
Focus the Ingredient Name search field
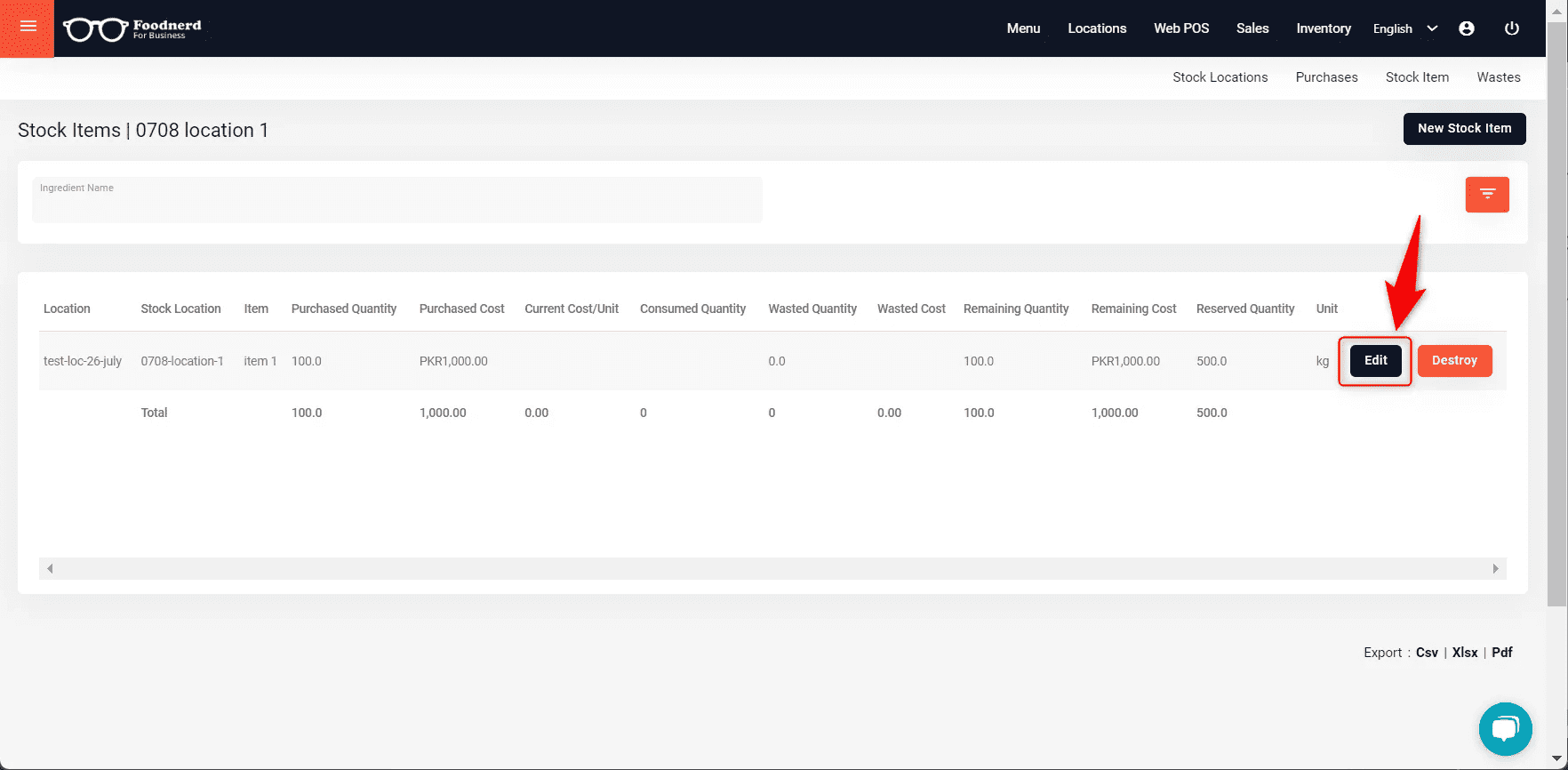point(397,200)
